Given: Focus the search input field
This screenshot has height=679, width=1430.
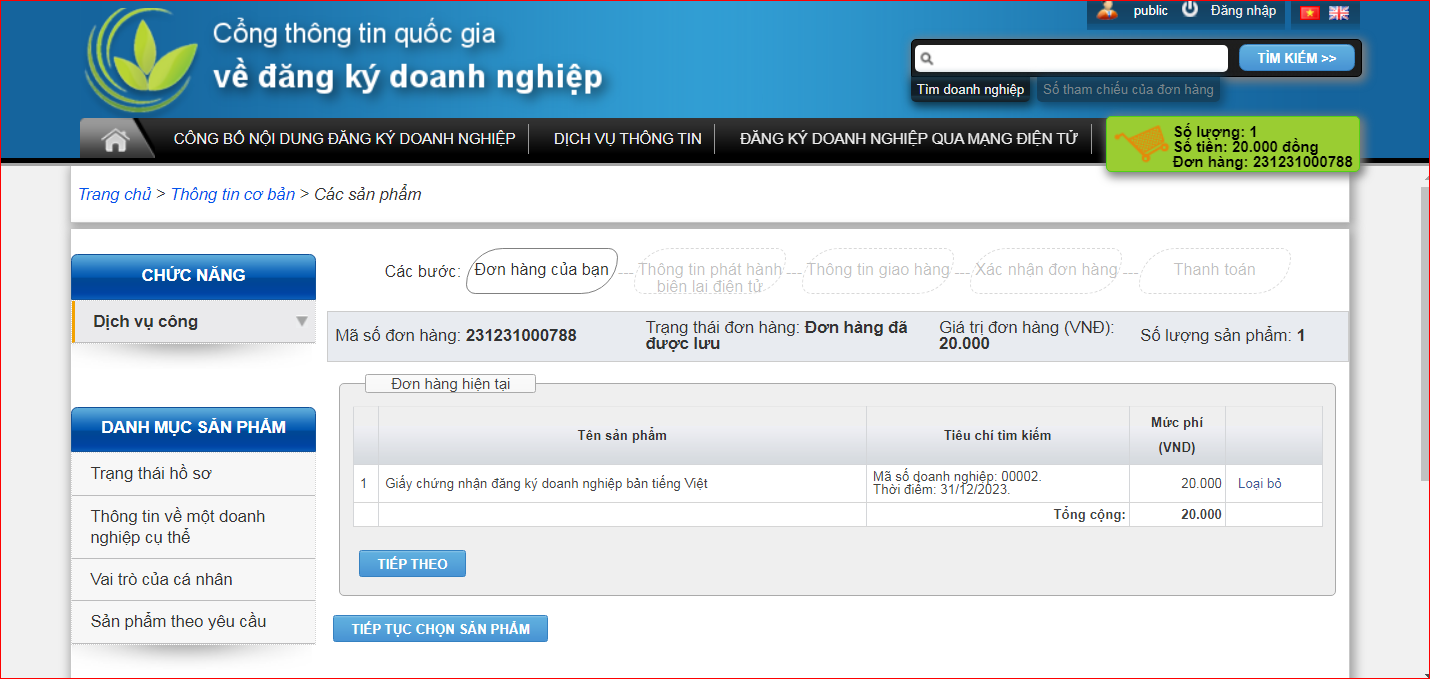Looking at the screenshot, I should point(1070,58).
